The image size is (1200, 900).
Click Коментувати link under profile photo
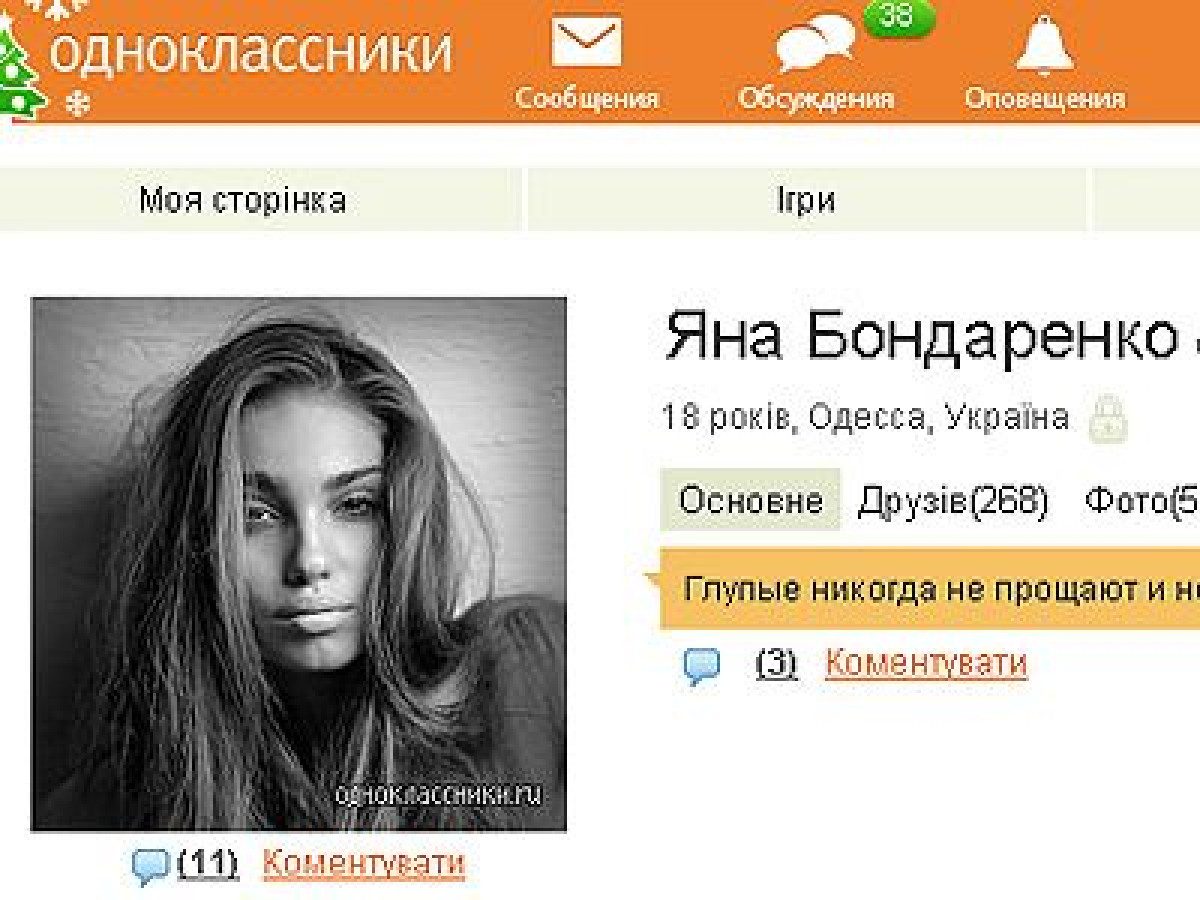pyautogui.click(x=364, y=863)
